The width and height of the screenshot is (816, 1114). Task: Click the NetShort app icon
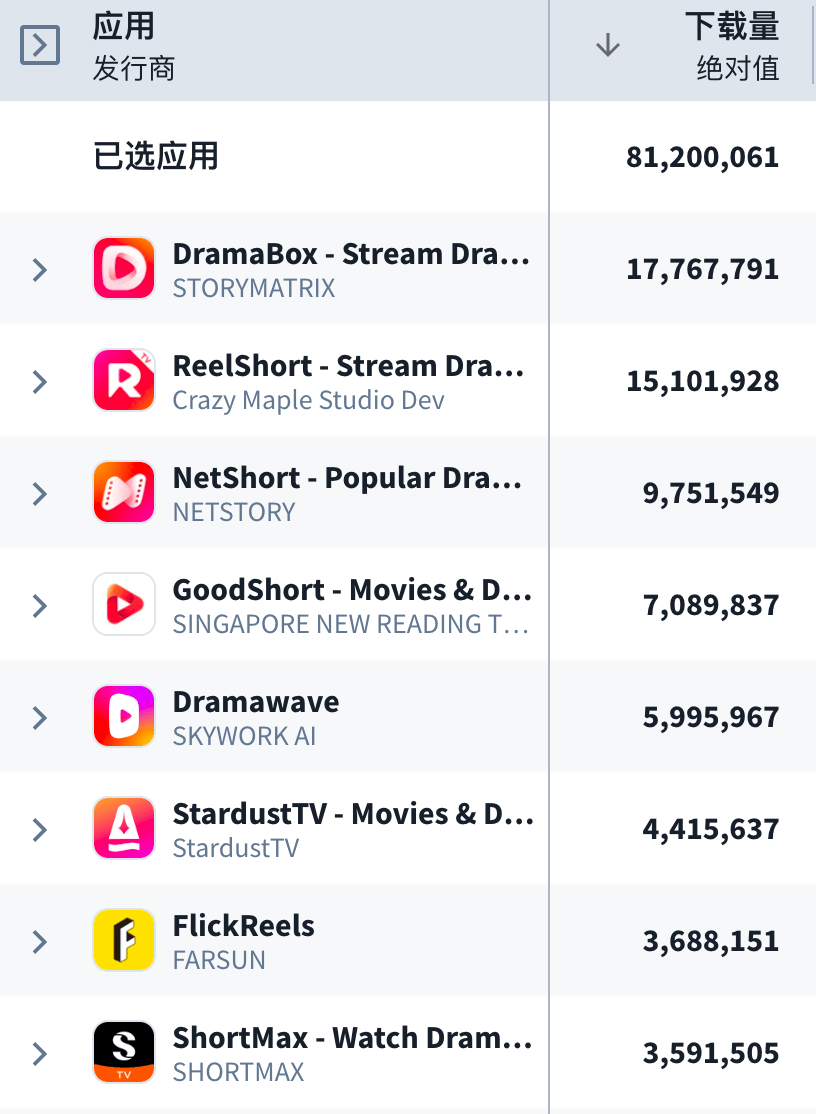(x=124, y=492)
